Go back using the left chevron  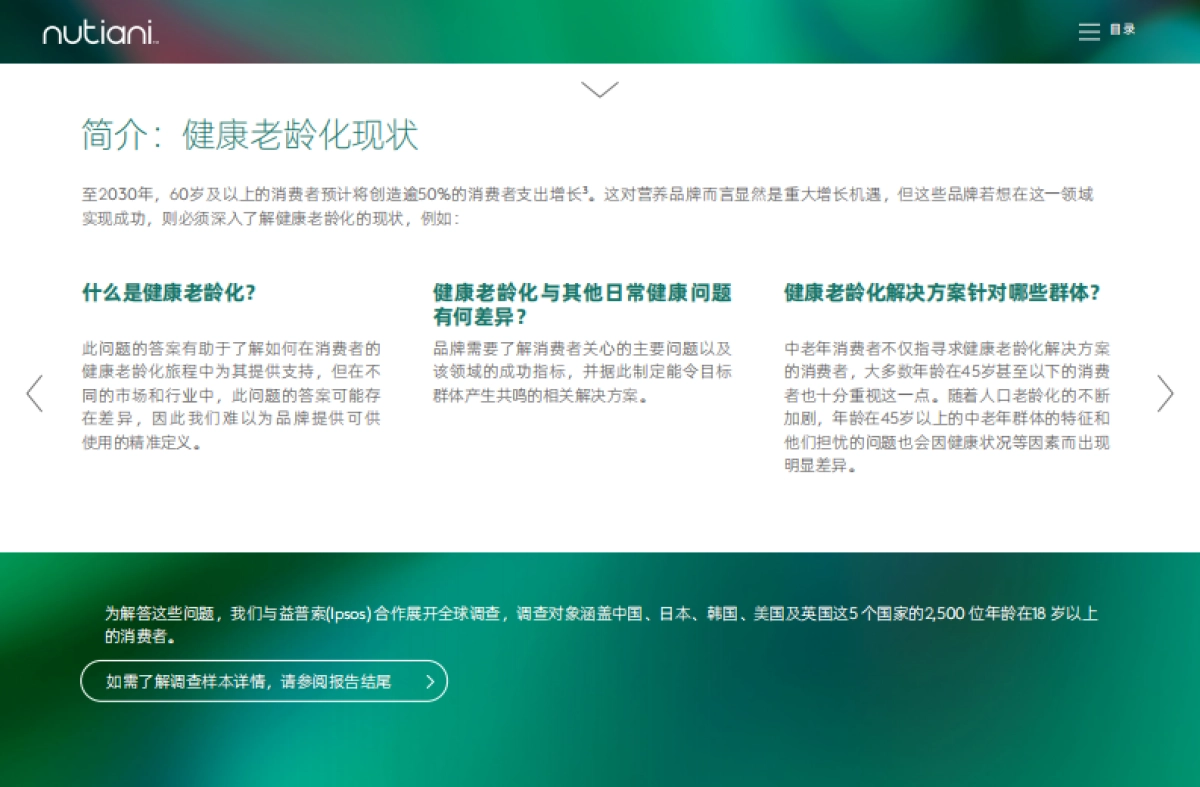34,393
